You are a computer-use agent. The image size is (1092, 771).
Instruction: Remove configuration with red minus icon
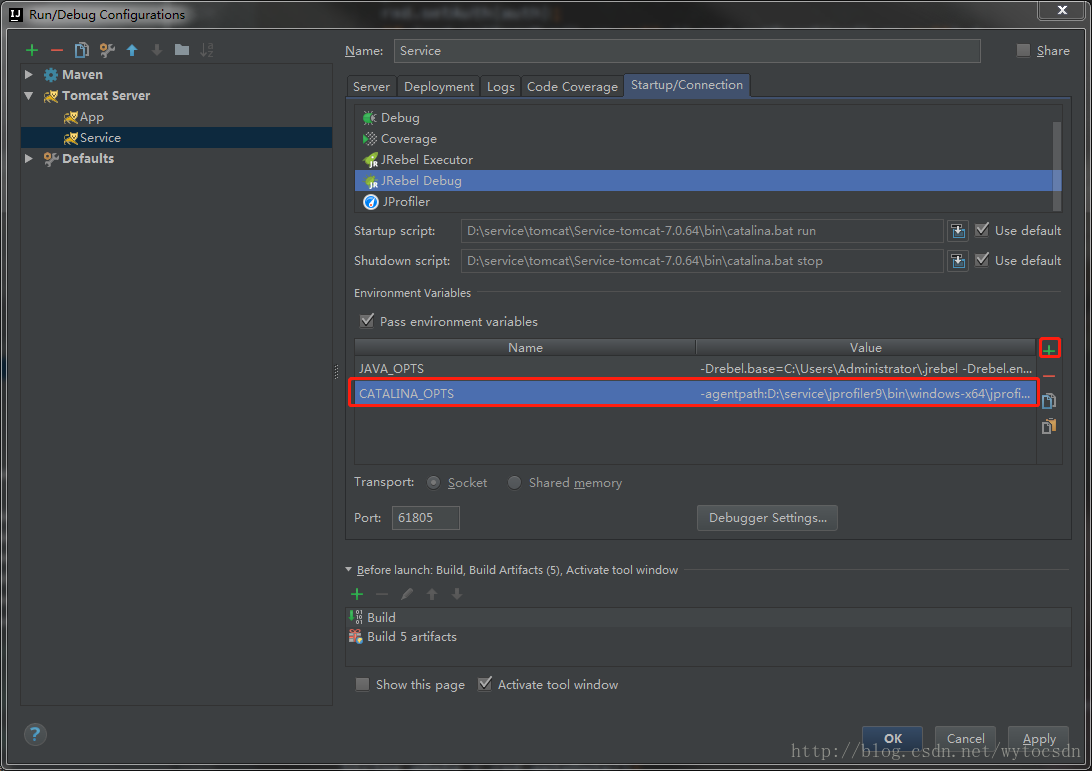pos(57,50)
